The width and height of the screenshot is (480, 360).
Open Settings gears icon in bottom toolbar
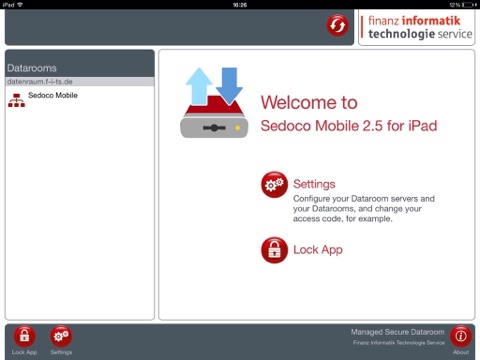coord(61,336)
